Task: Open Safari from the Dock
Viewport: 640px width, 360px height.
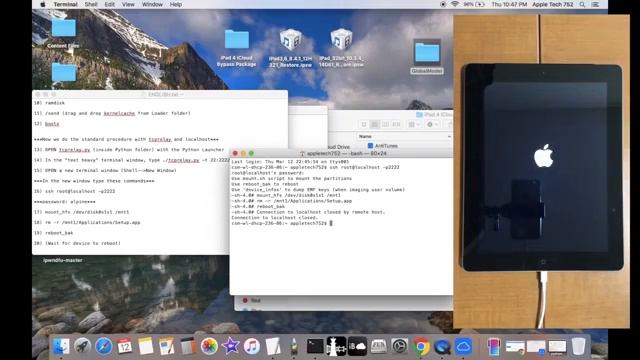Action: click(104, 347)
